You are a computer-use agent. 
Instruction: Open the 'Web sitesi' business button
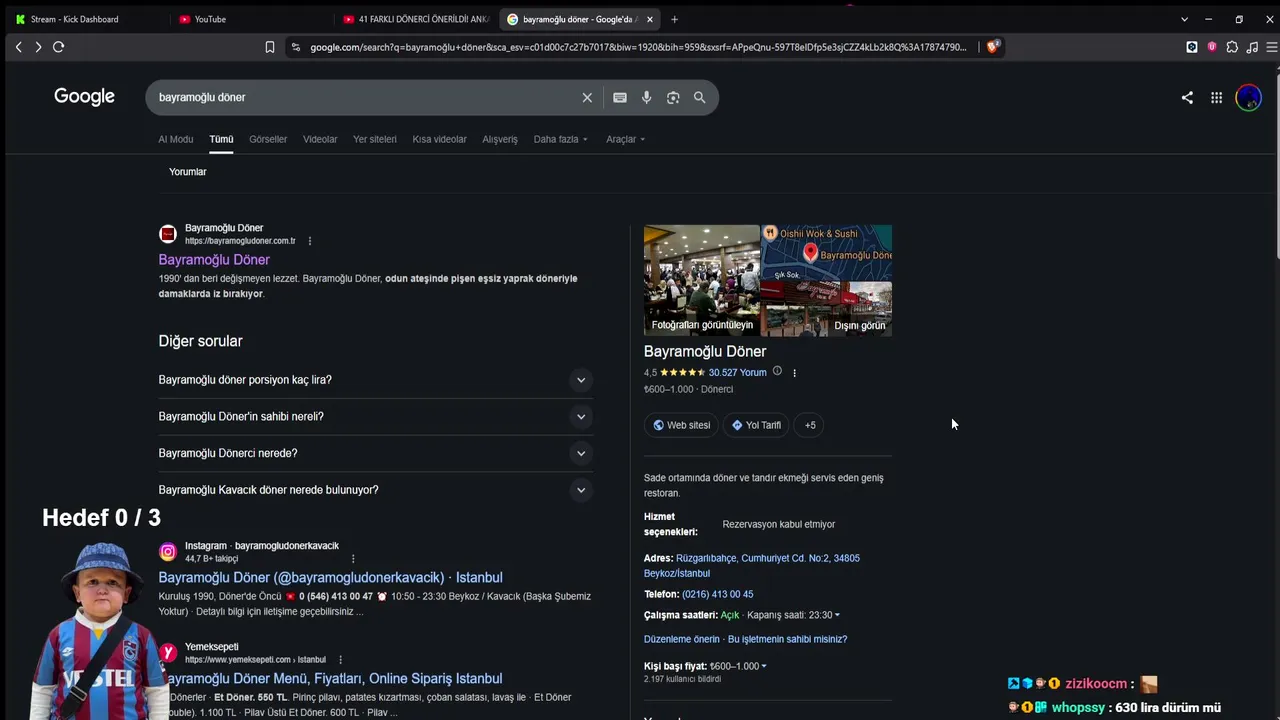coord(681,425)
